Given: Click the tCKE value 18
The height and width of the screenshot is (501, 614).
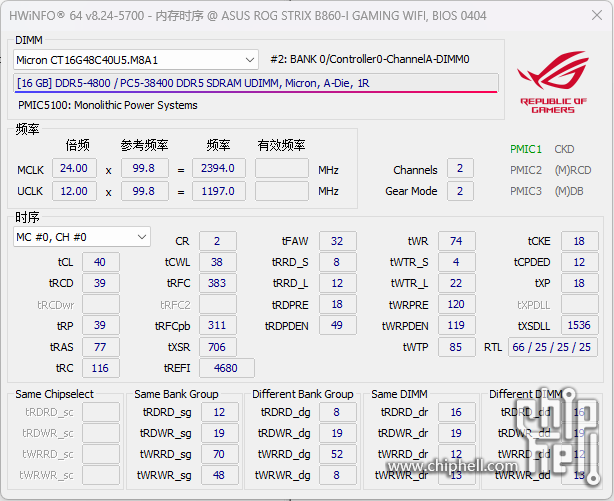Looking at the screenshot, I should tap(580, 241).
